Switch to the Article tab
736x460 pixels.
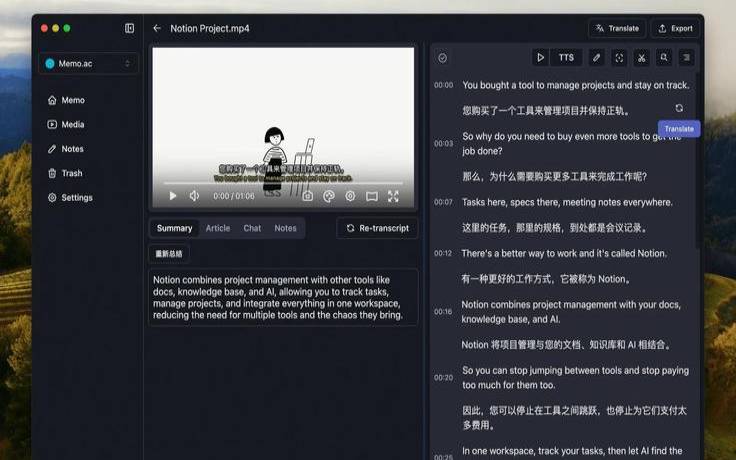click(x=218, y=228)
